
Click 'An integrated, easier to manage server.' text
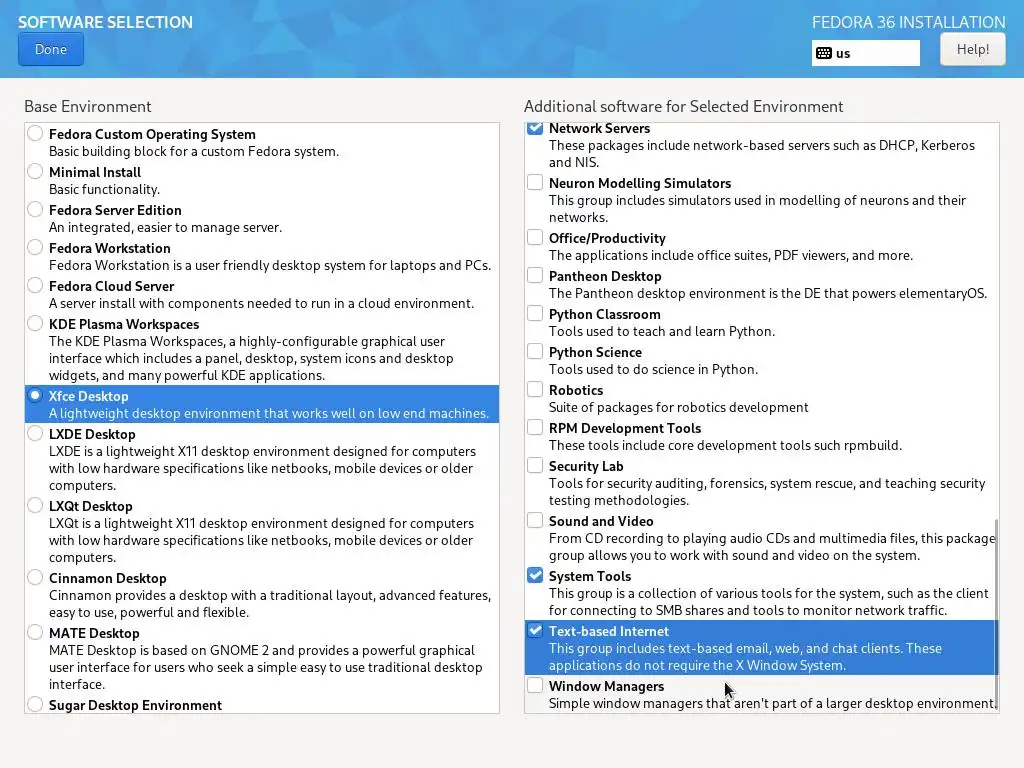165,227
